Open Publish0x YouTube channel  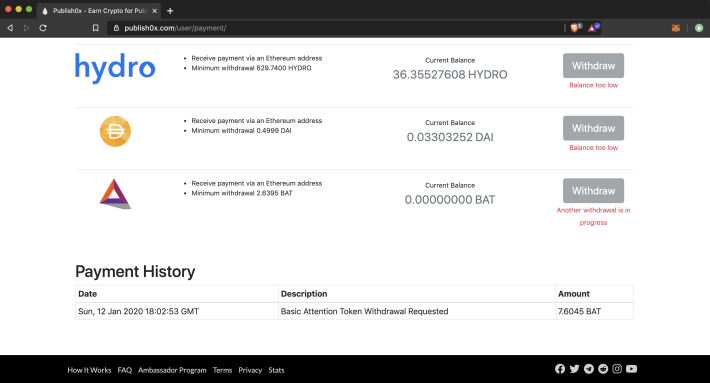(631, 369)
